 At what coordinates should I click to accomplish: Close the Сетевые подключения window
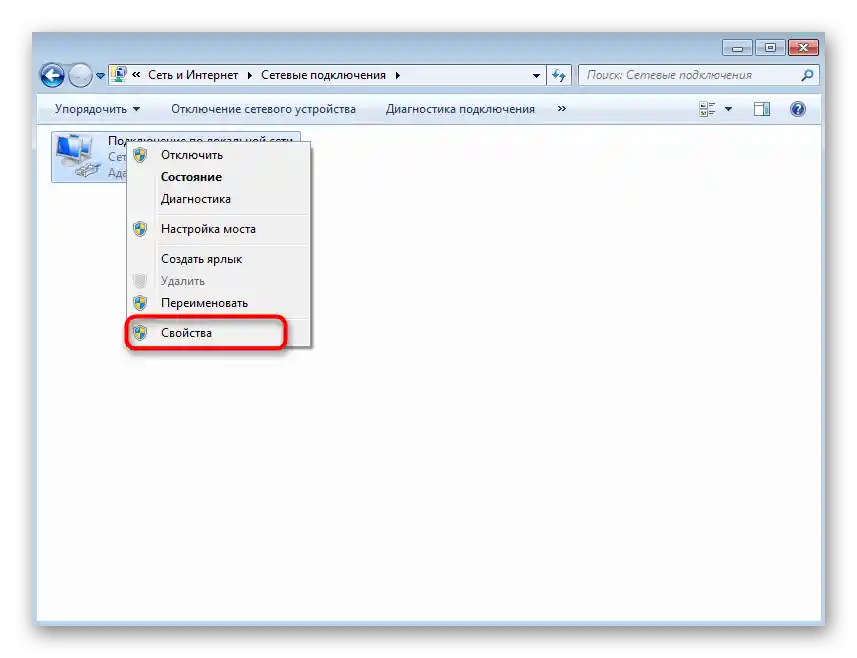(803, 48)
